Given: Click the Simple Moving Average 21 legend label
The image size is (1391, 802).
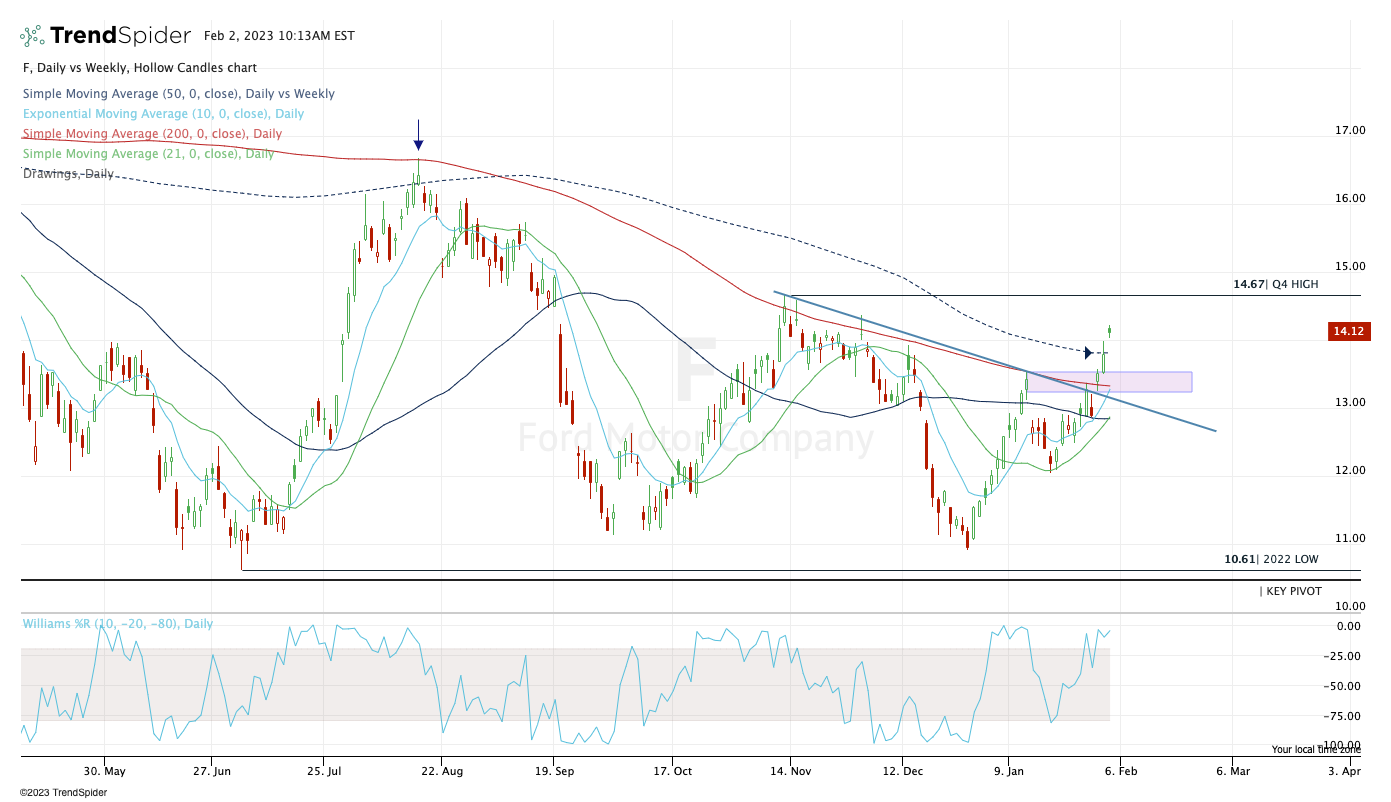Looking at the screenshot, I should tap(148, 154).
